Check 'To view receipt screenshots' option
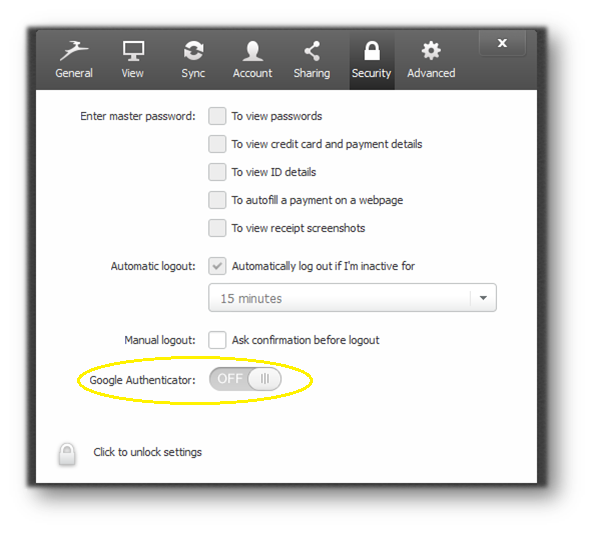595x535 pixels. [x=217, y=228]
